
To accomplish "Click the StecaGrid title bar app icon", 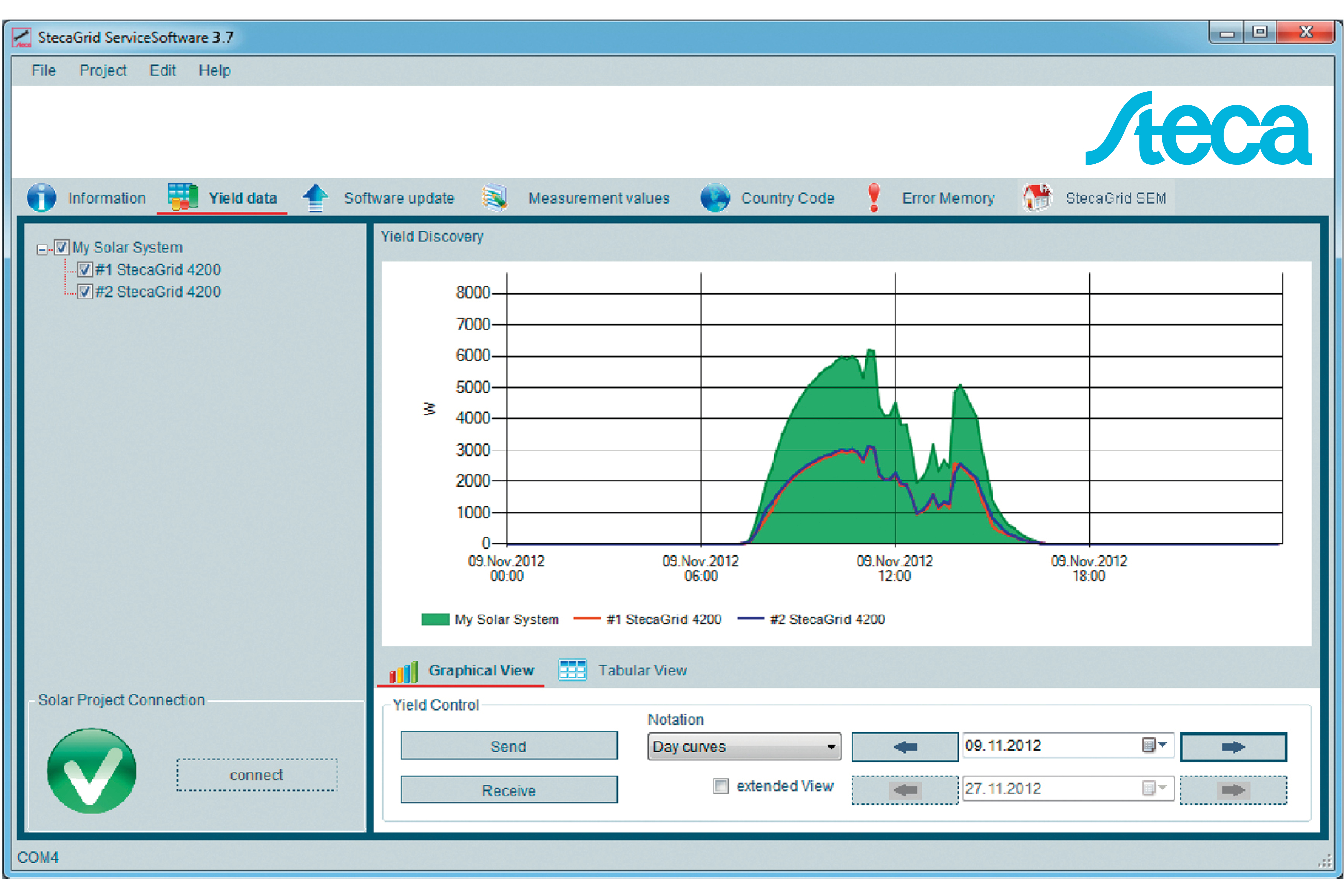I will coord(22,37).
